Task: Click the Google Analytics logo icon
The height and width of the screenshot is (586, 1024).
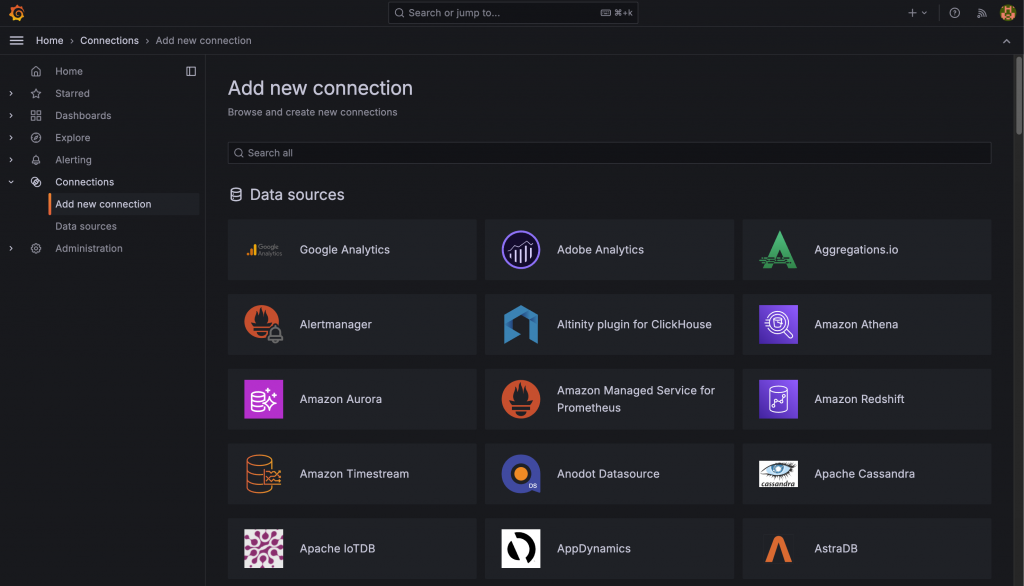Action: [x=264, y=250]
